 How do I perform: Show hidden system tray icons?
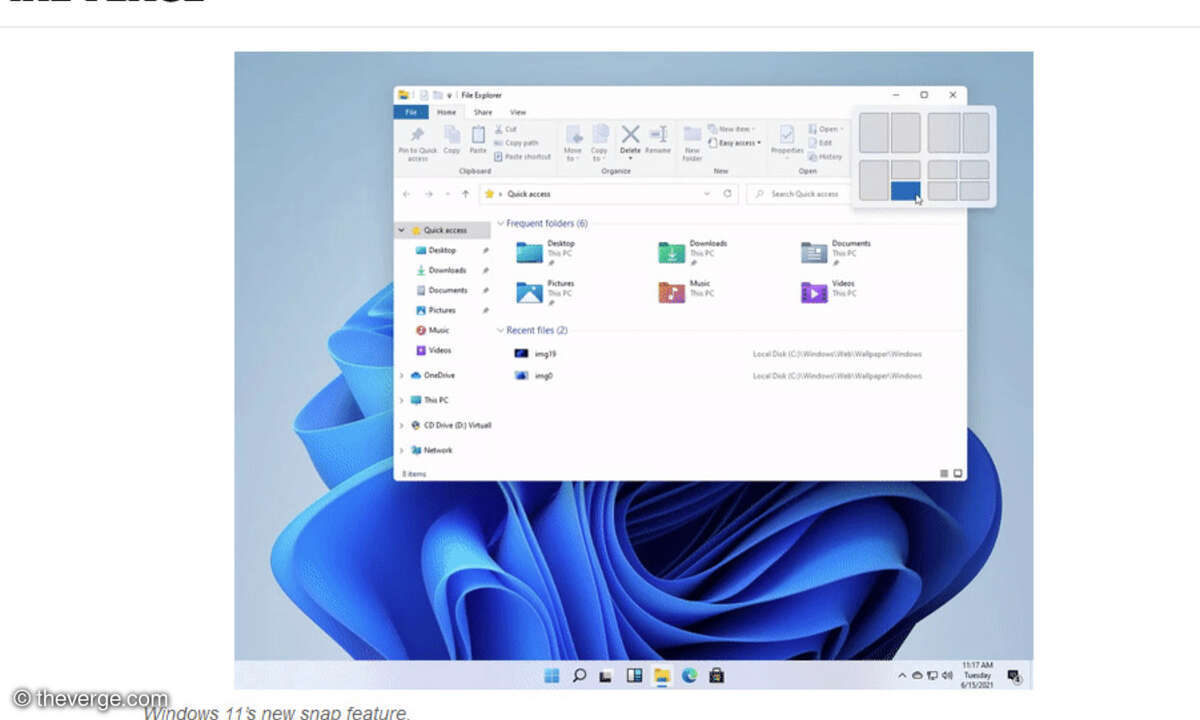(x=903, y=676)
